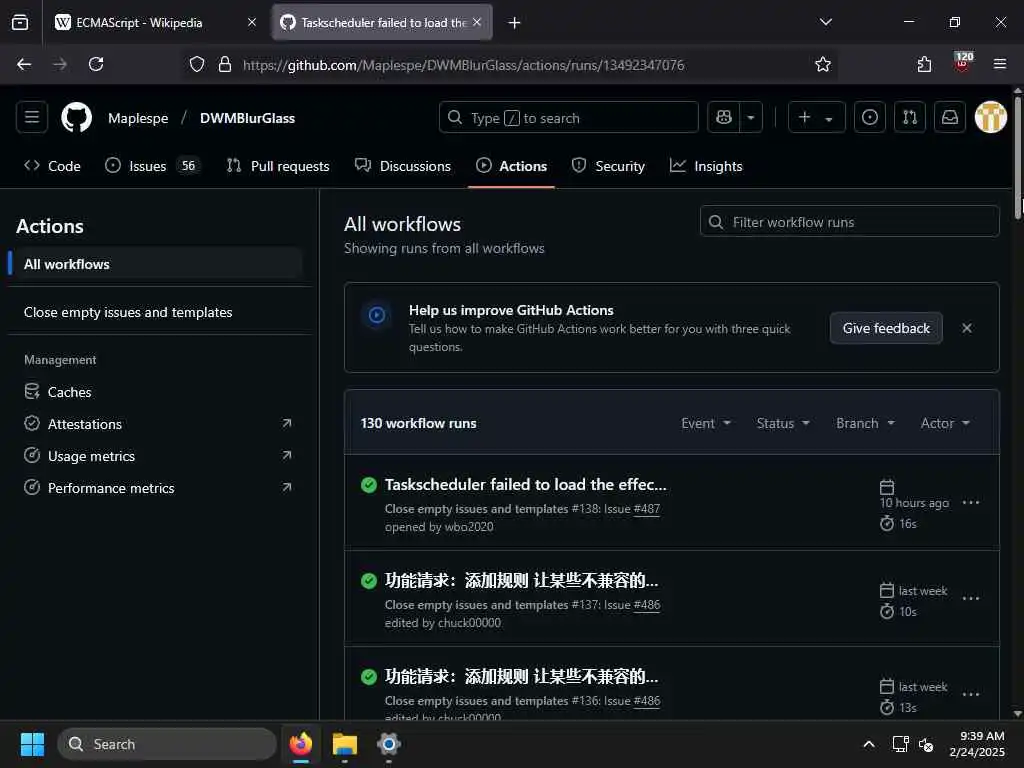Viewport: 1024px width, 768px height.
Task: Open issue #487 link
Action: (x=647, y=509)
